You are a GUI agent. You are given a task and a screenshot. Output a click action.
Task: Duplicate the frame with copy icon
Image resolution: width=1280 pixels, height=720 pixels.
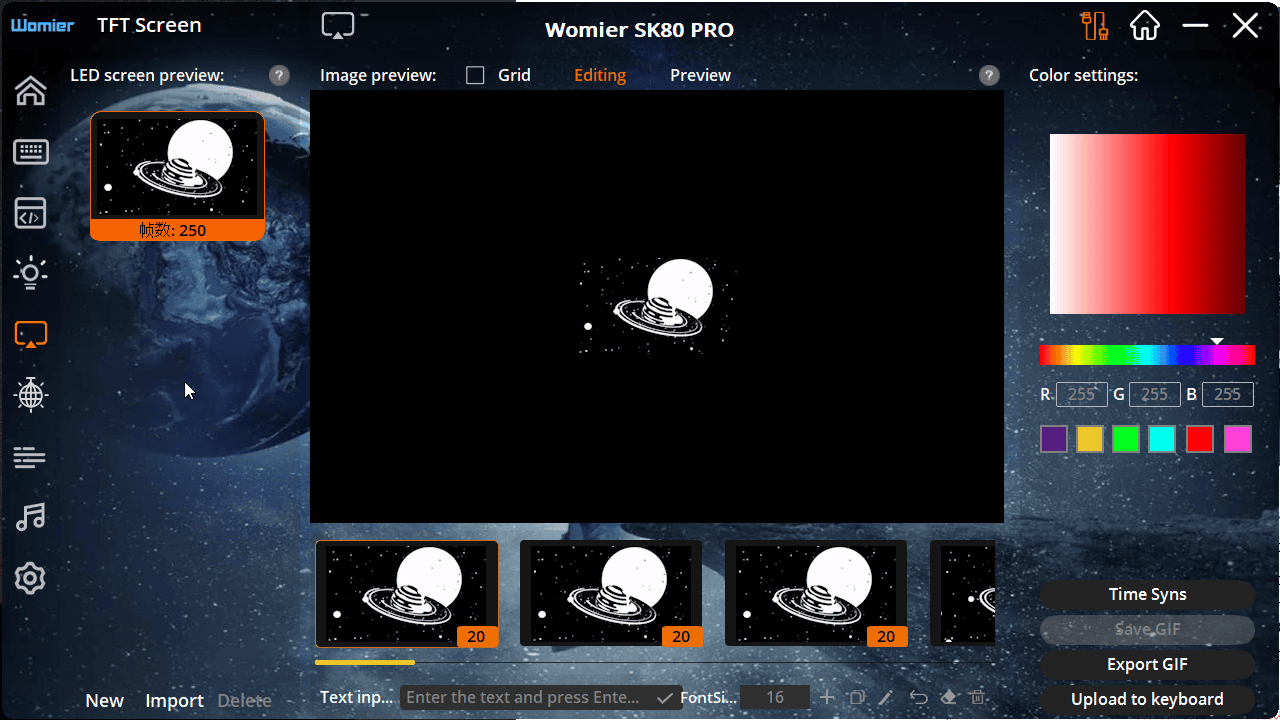point(856,698)
